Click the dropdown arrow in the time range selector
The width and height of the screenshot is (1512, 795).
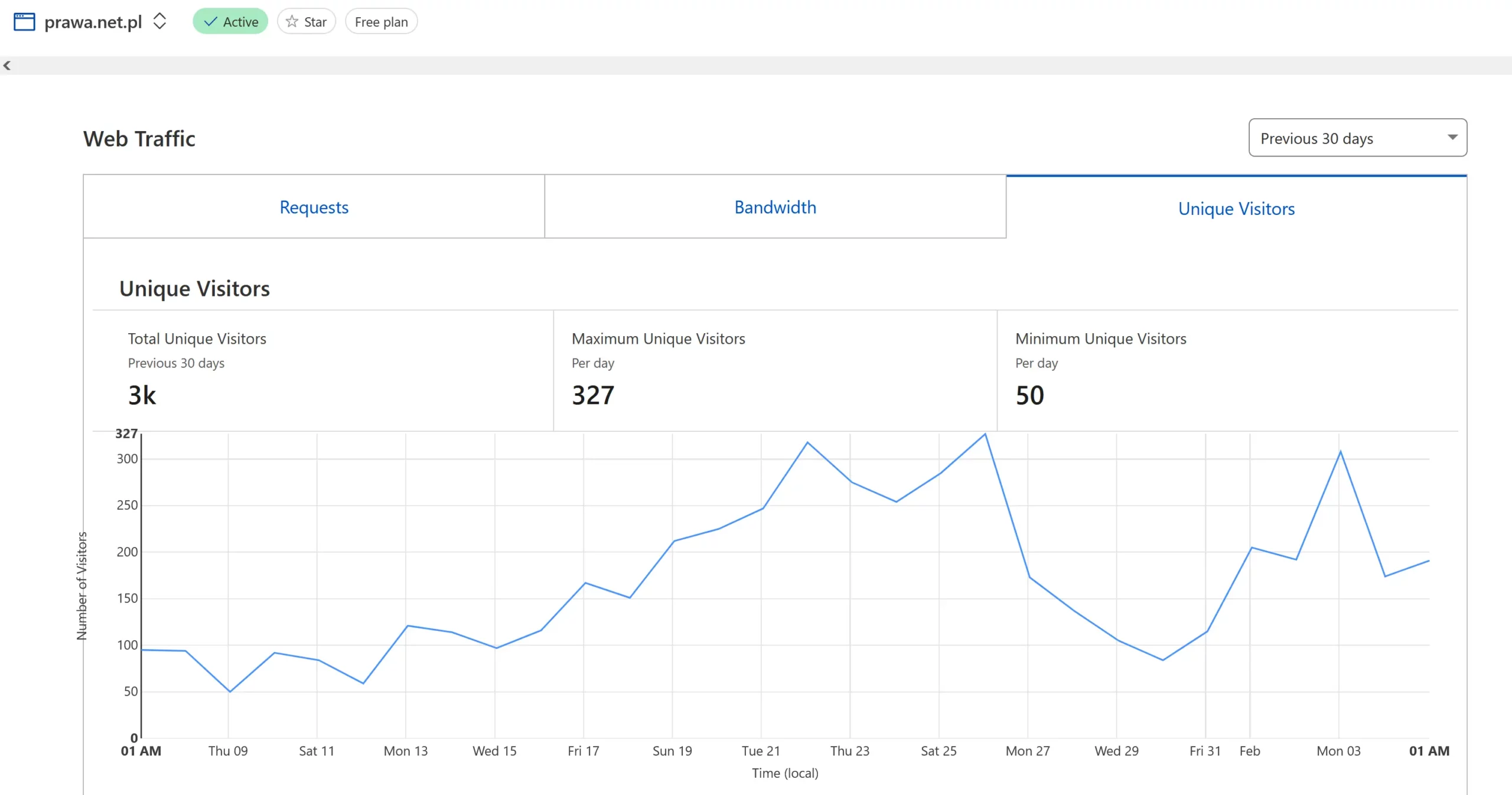1452,137
